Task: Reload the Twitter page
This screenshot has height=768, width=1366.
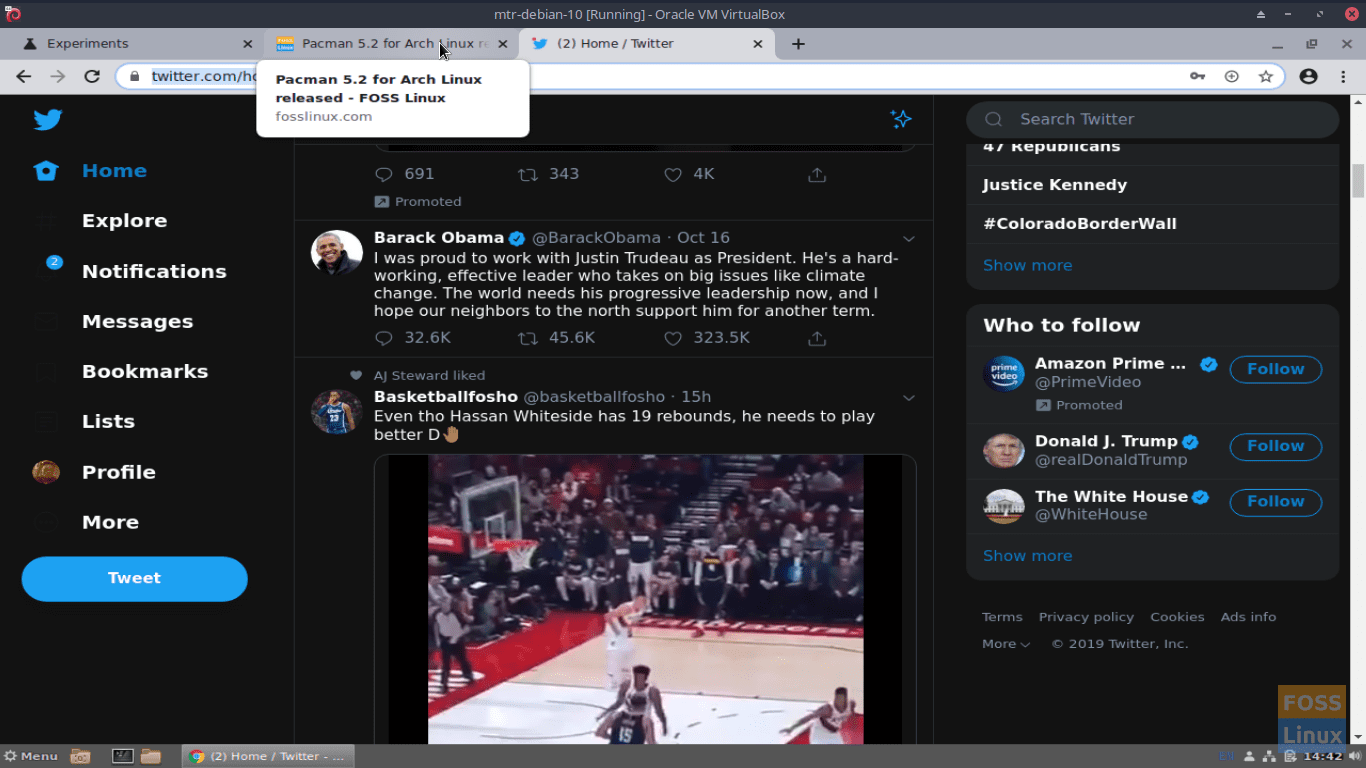Action: pos(92,77)
